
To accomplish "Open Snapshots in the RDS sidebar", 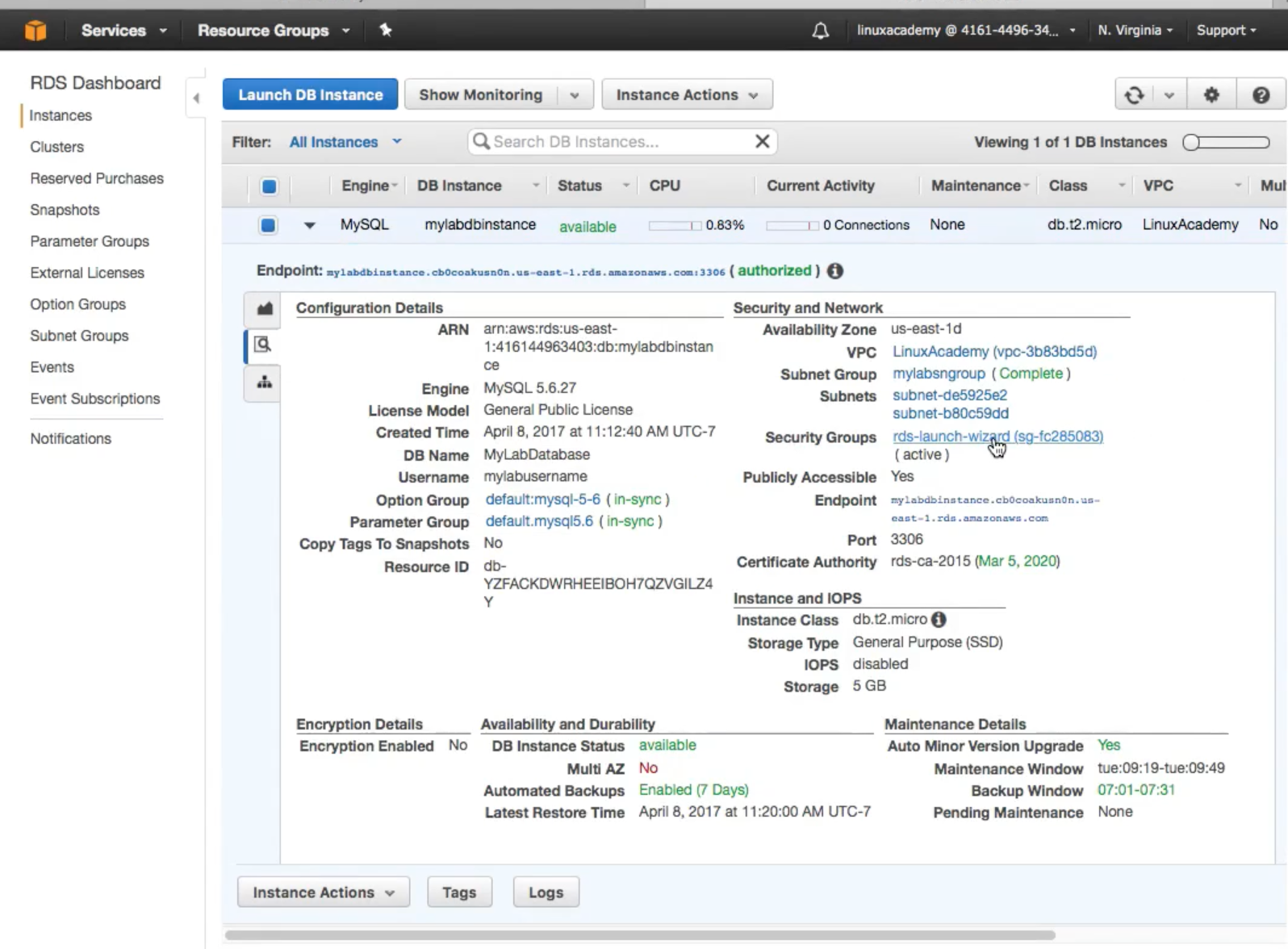I will click(x=65, y=210).
